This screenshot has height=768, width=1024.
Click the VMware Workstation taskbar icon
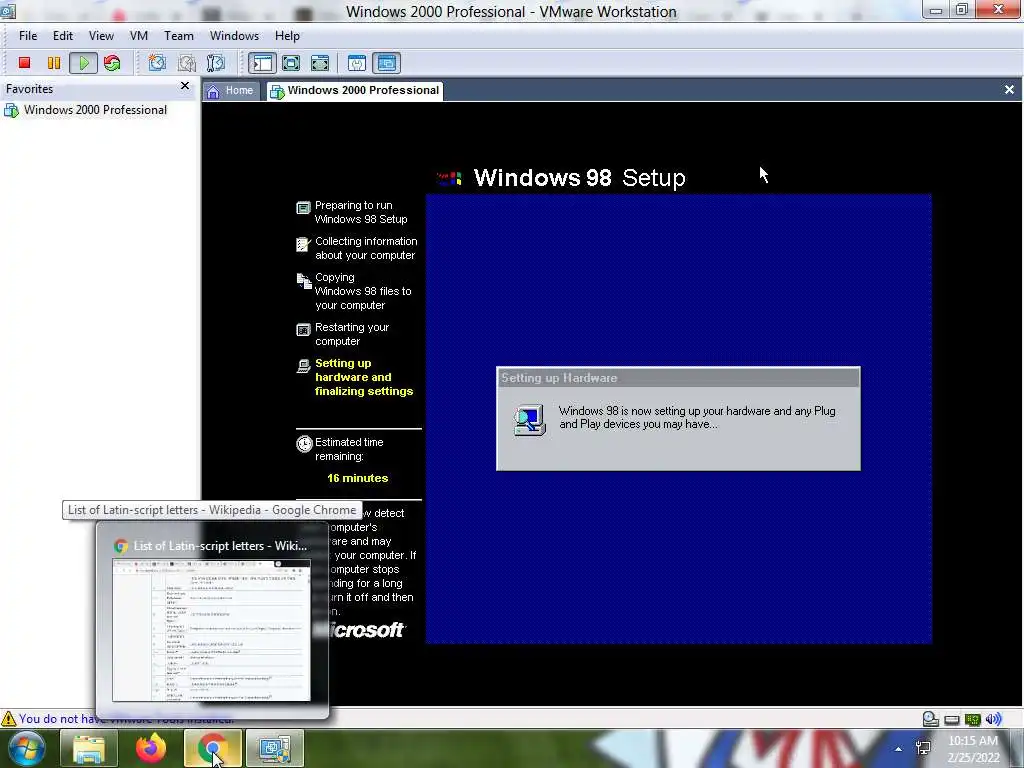tap(275, 748)
